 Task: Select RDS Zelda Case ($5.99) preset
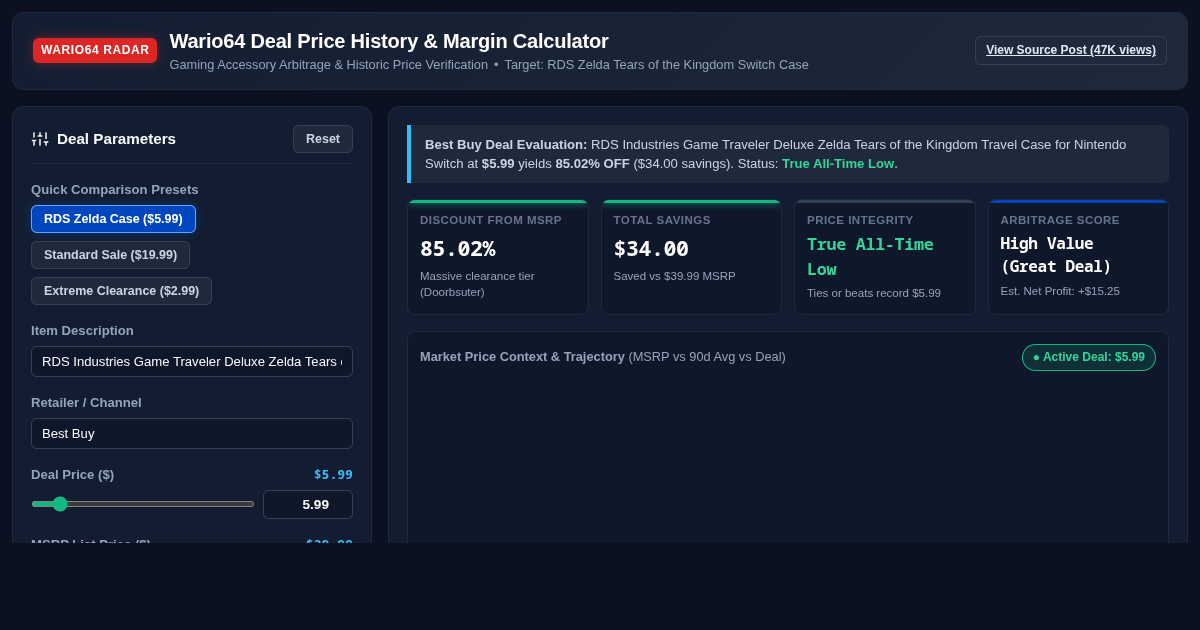(x=113, y=219)
